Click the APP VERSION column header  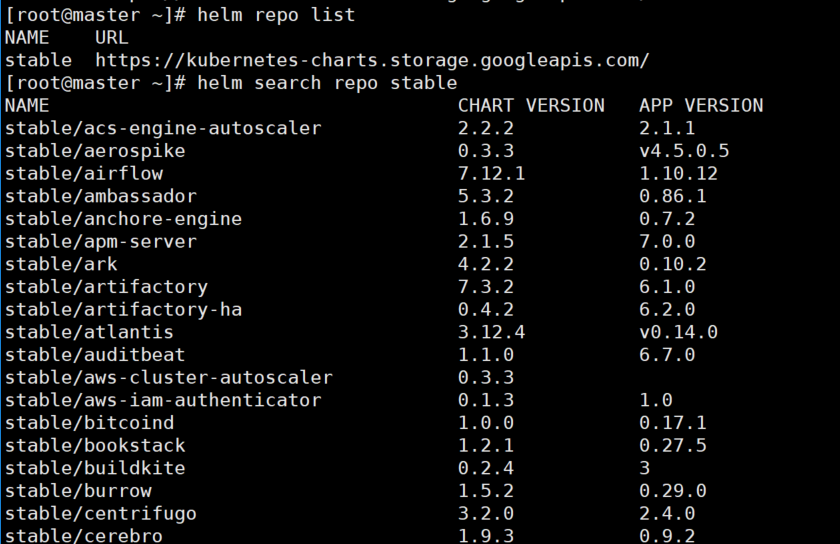(x=701, y=106)
